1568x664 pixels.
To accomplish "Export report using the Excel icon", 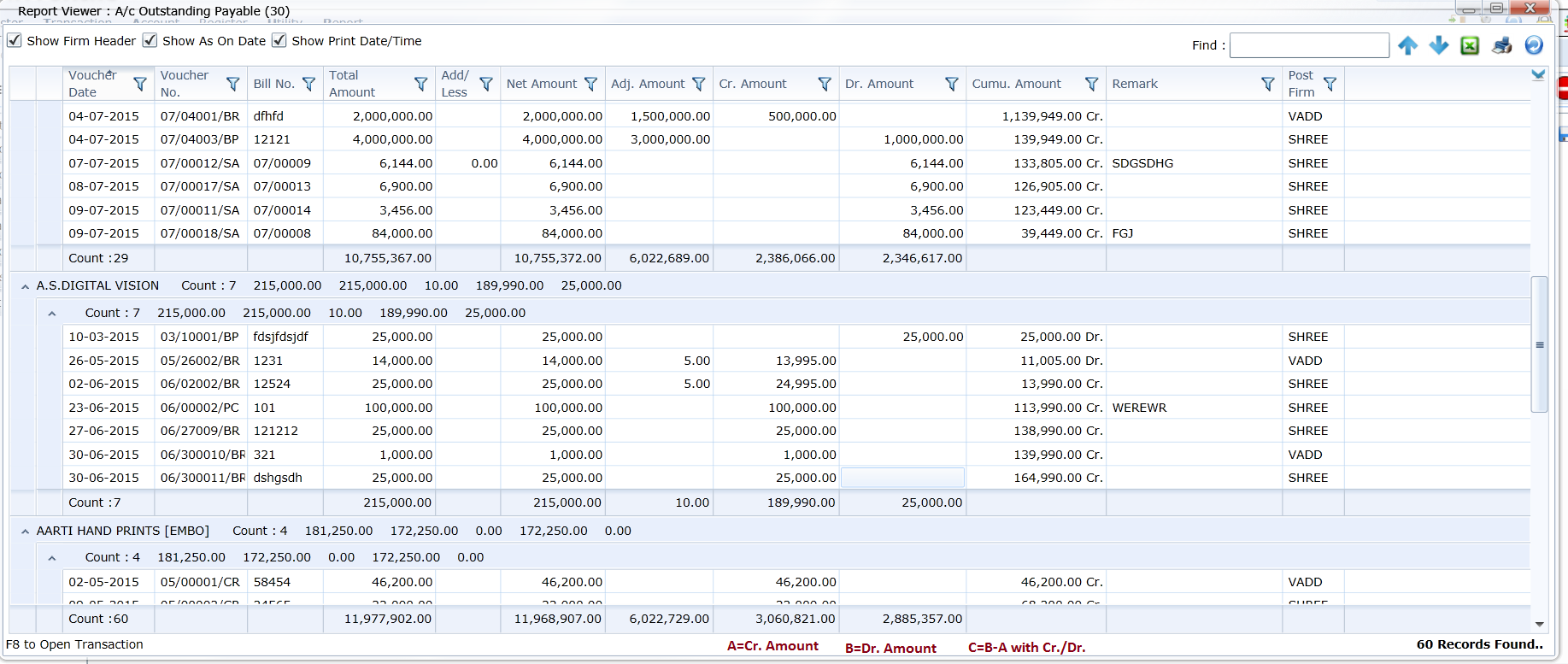I will pos(1470,45).
